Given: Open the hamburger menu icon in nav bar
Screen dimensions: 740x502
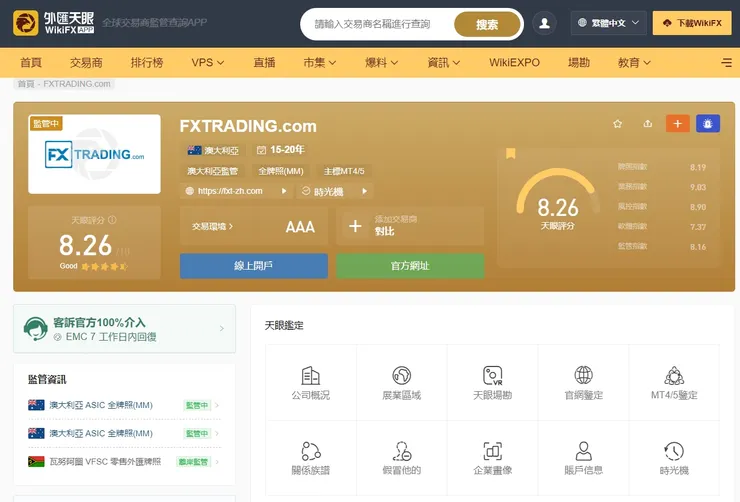Looking at the screenshot, I should click(727, 62).
